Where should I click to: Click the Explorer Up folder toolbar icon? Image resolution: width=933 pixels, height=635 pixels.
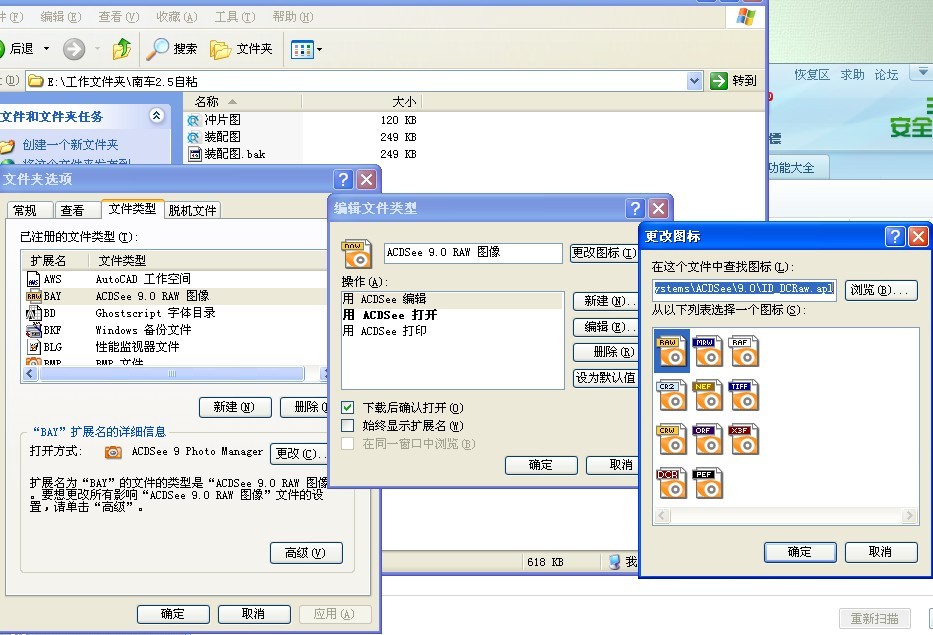point(122,49)
